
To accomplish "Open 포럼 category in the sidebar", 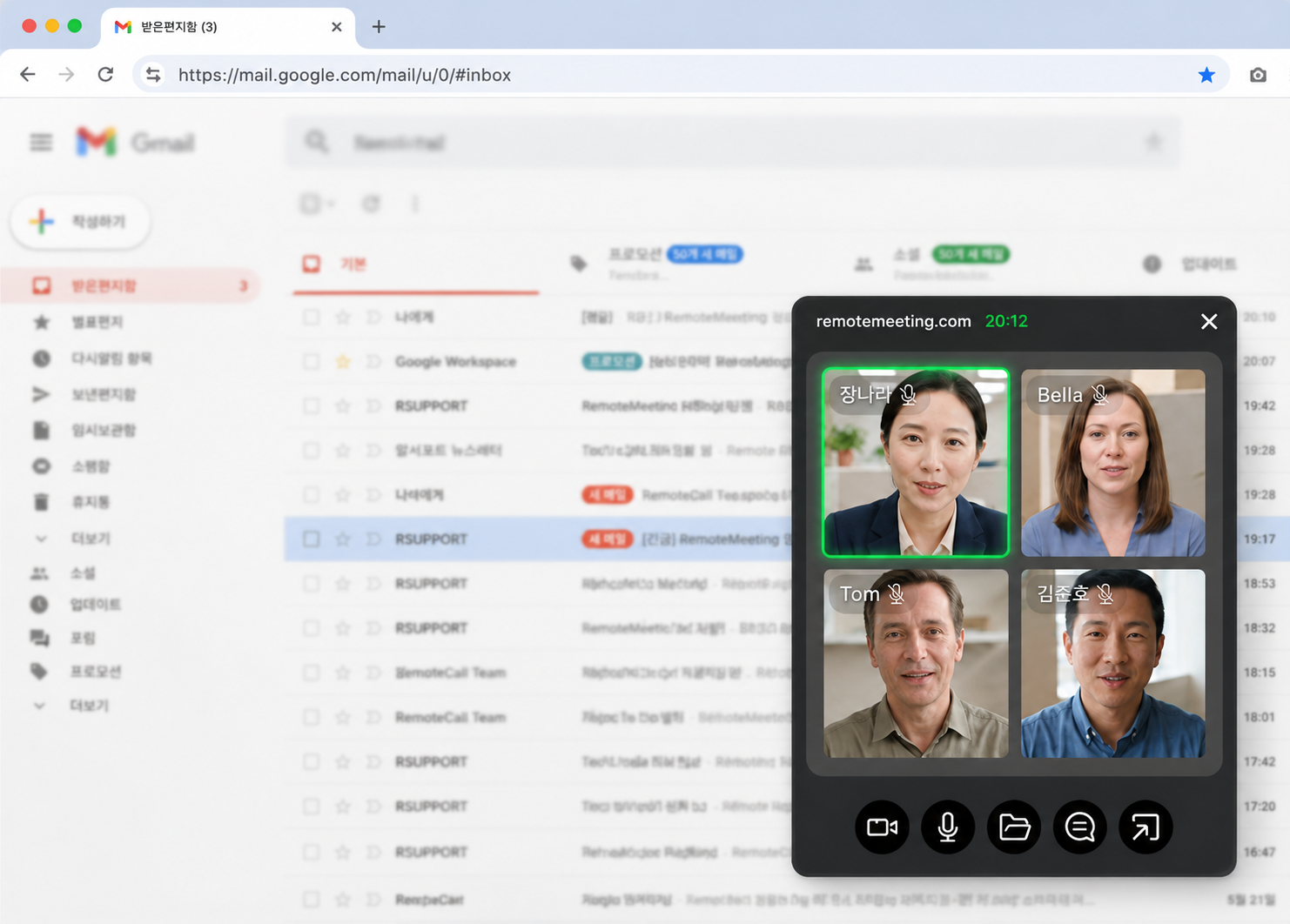I will click(83, 638).
